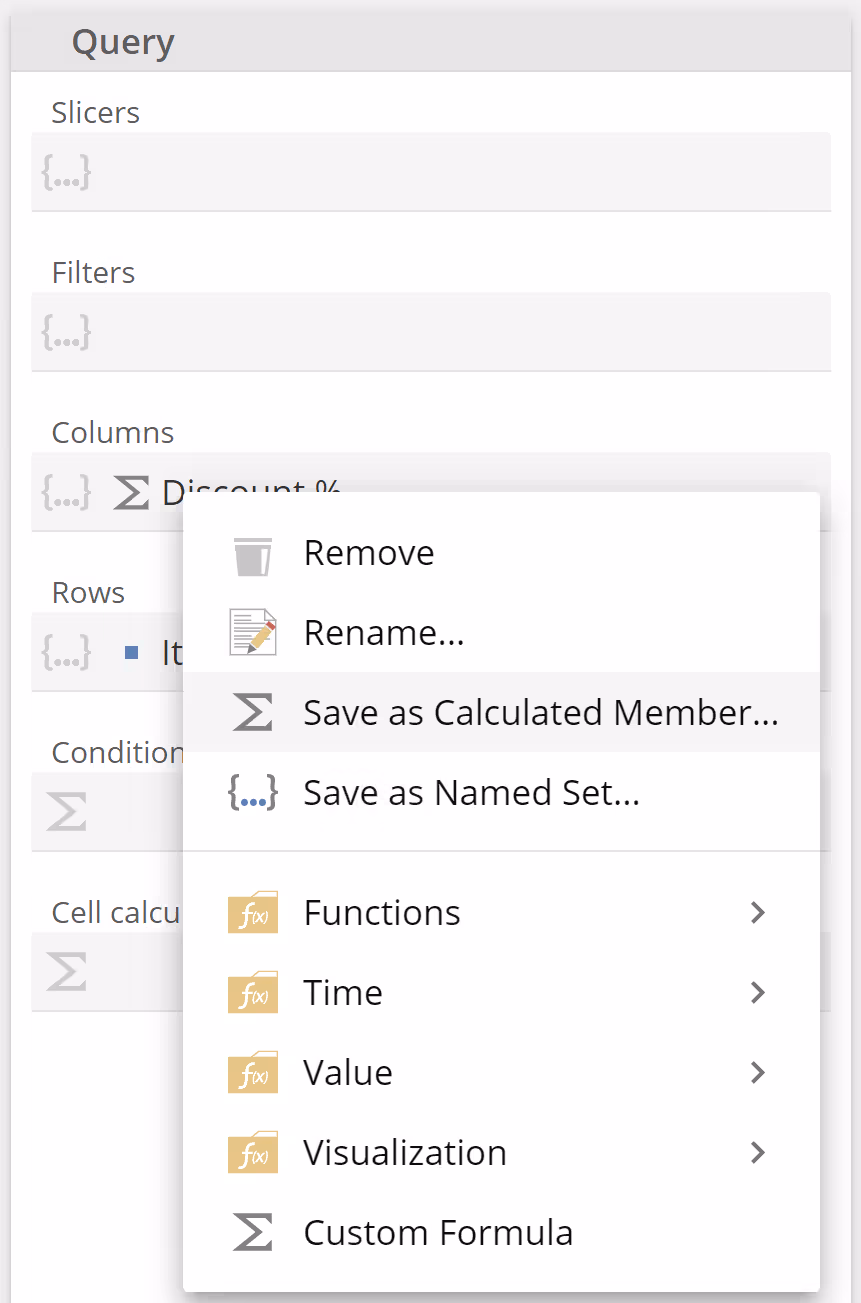Click the braces icon beside Save as Named Set
This screenshot has width=861, height=1303.
click(x=252, y=793)
